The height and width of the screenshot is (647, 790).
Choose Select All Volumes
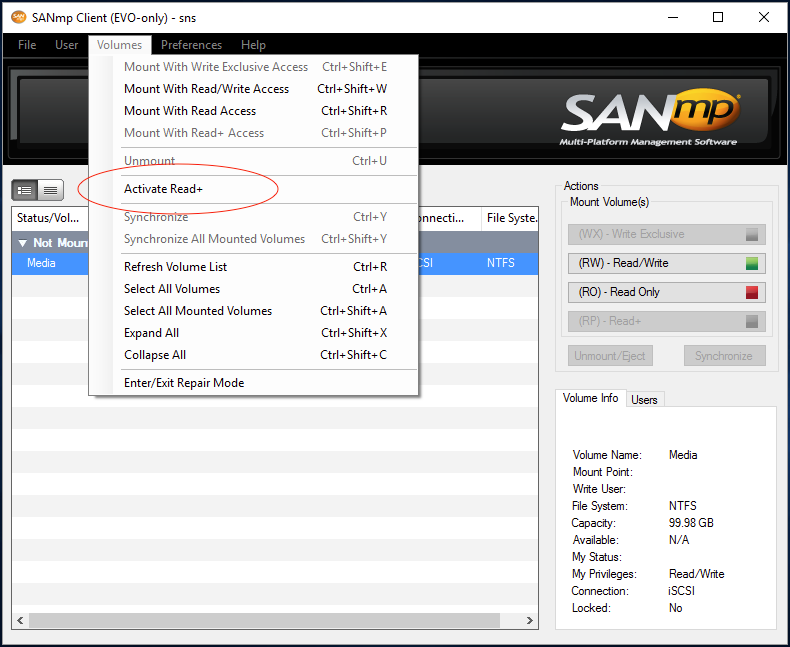click(x=255, y=289)
